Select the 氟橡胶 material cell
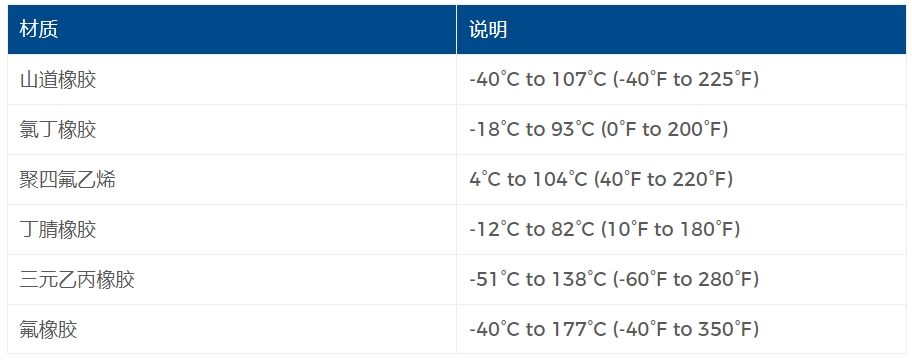This screenshot has height=363, width=912. pyautogui.click(x=232, y=330)
